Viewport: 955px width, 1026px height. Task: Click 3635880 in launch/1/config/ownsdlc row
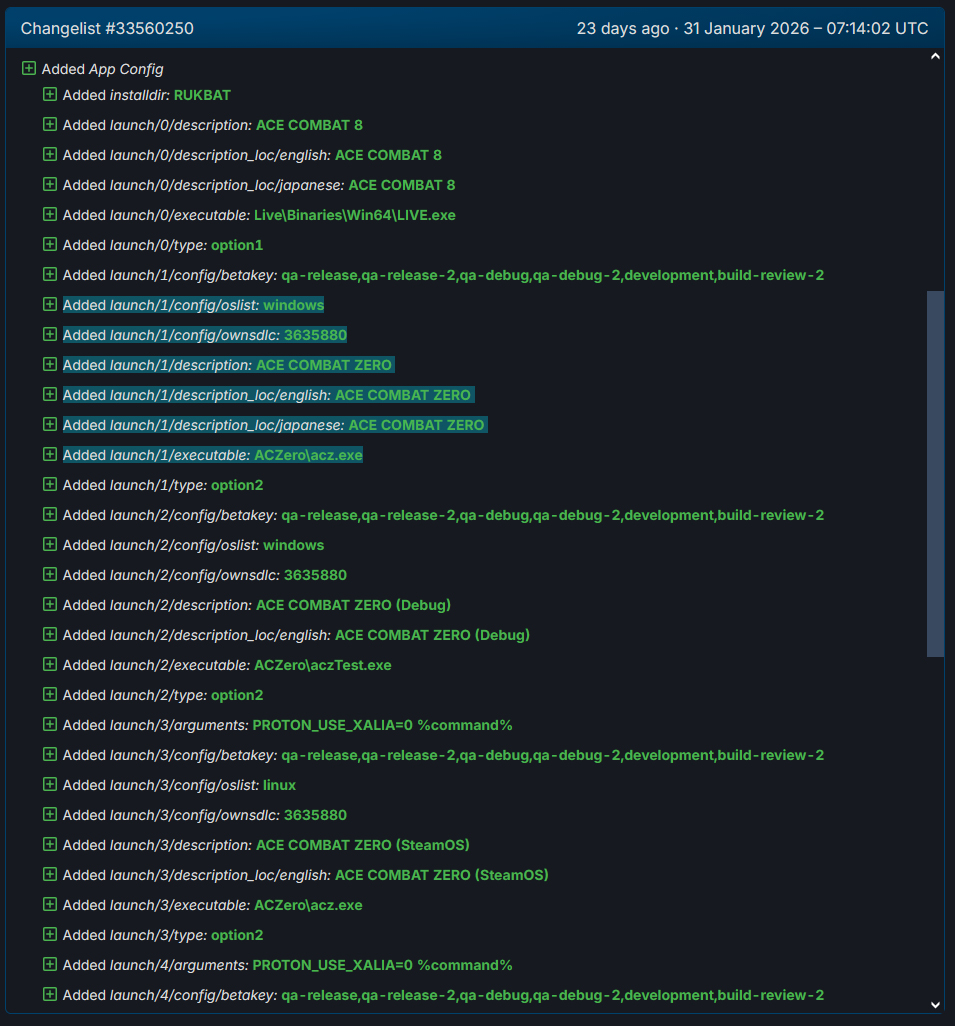pos(315,335)
